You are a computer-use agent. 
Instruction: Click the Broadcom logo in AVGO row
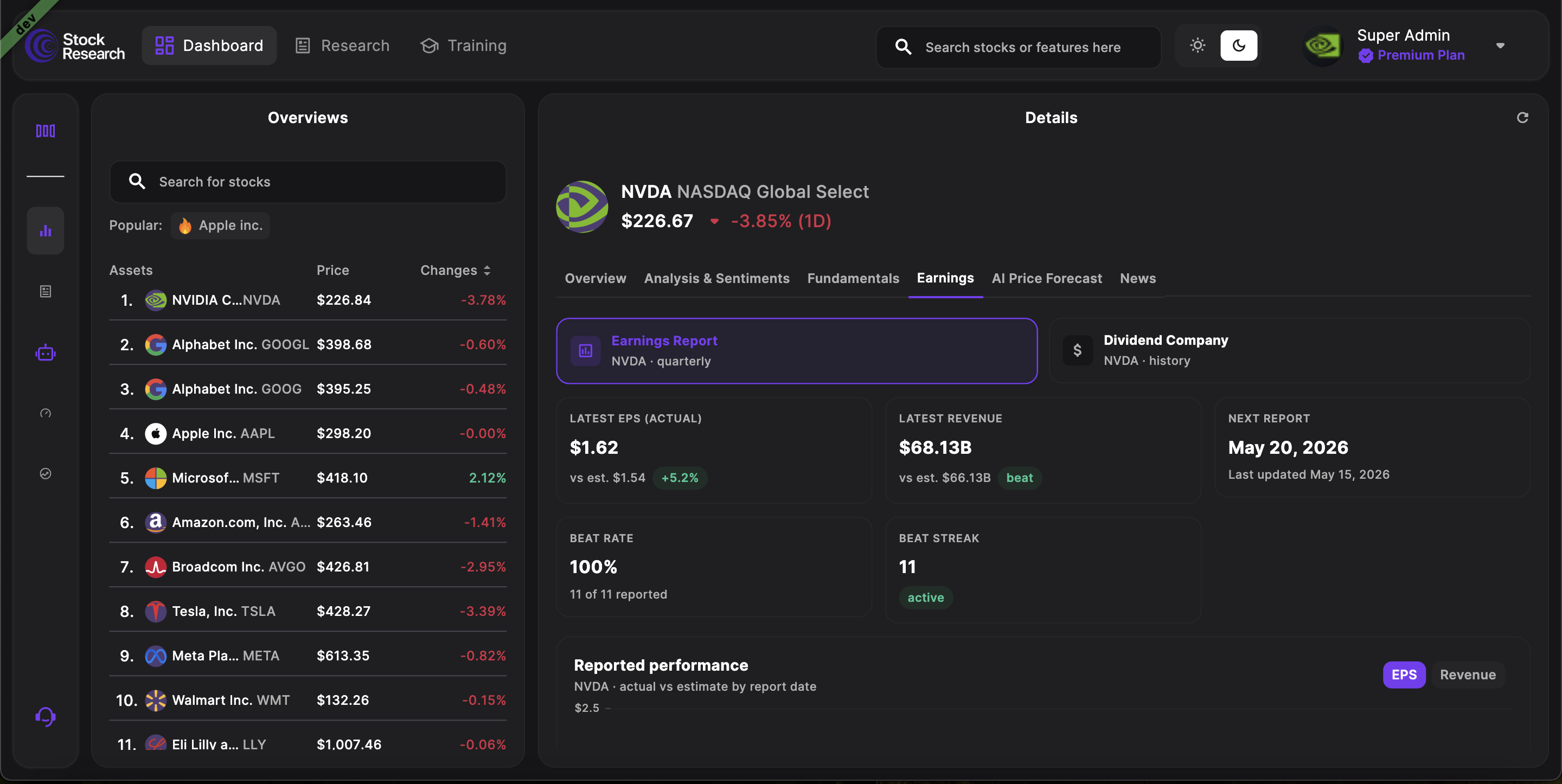(156, 567)
